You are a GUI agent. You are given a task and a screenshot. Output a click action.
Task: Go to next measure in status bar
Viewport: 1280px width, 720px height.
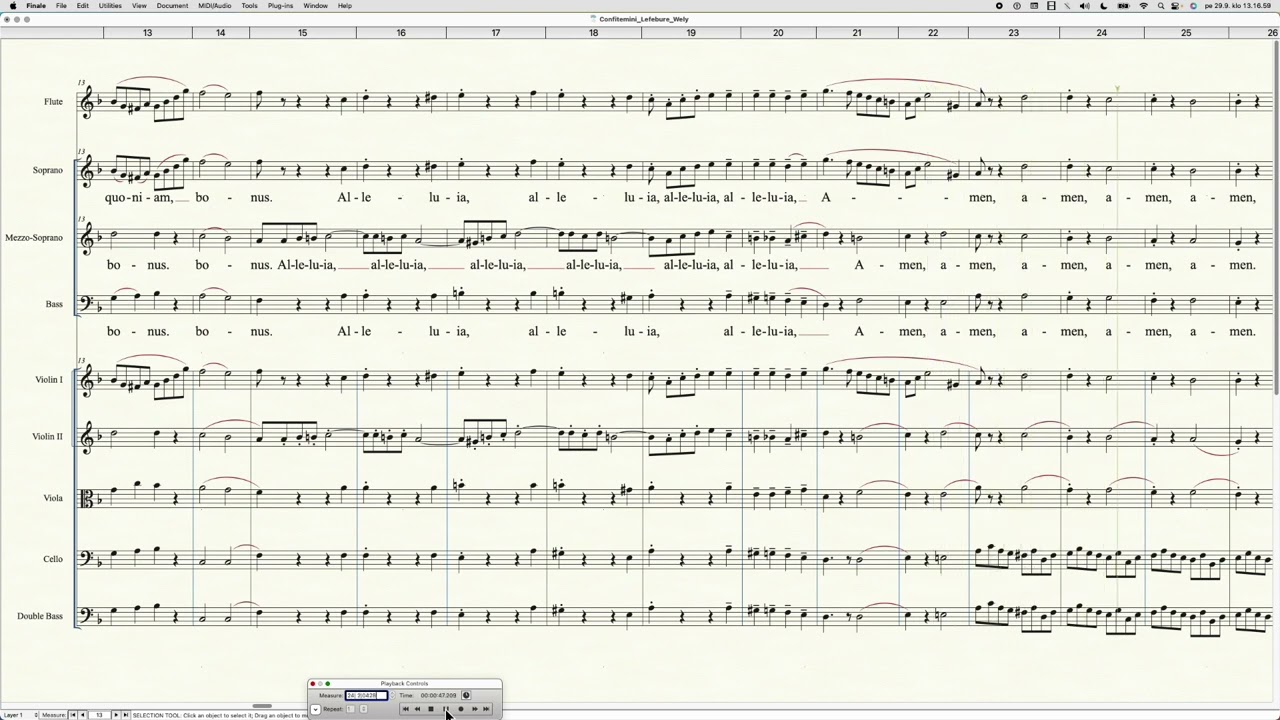[x=116, y=715]
